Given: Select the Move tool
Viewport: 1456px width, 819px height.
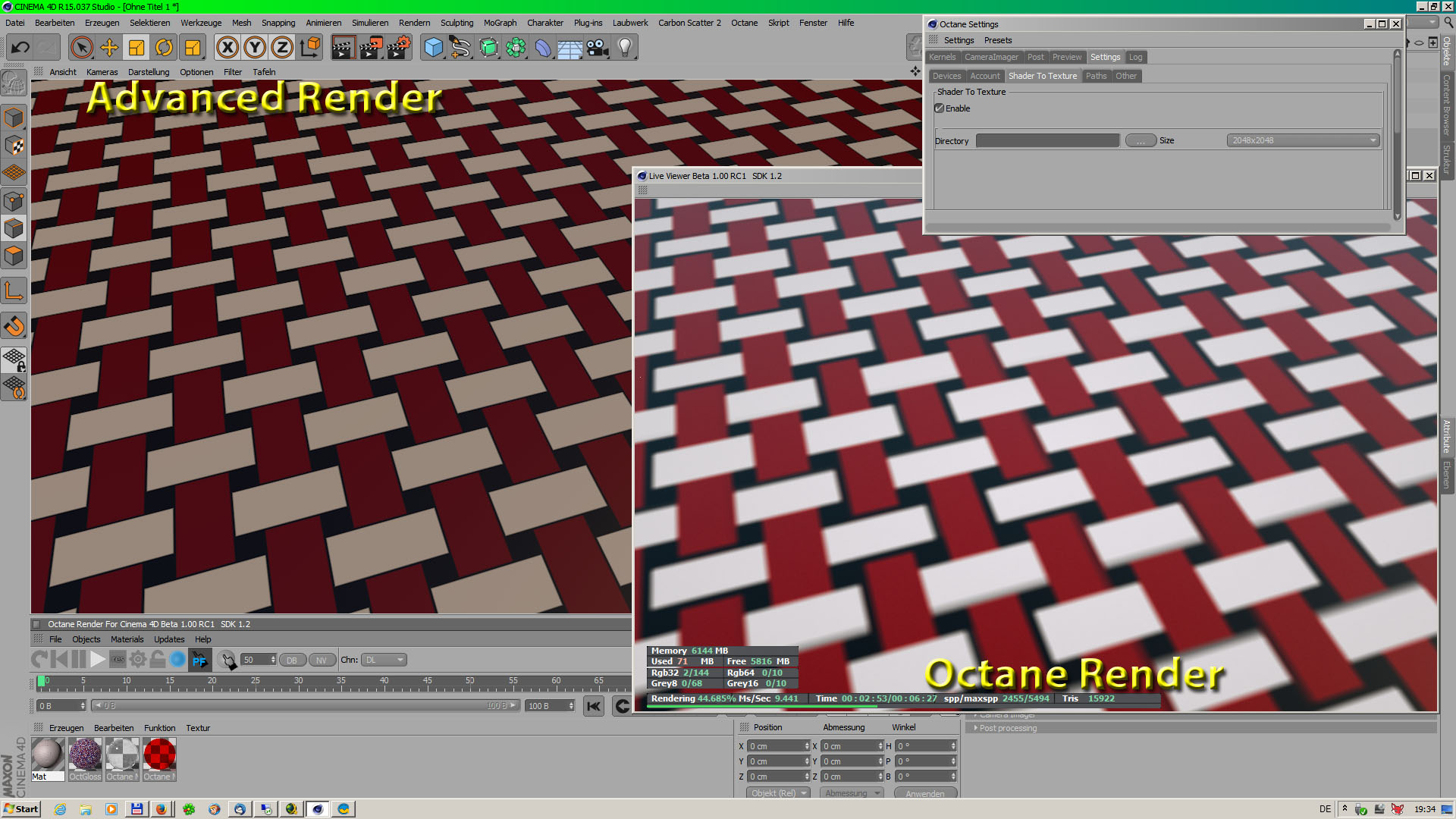Looking at the screenshot, I should click(109, 48).
